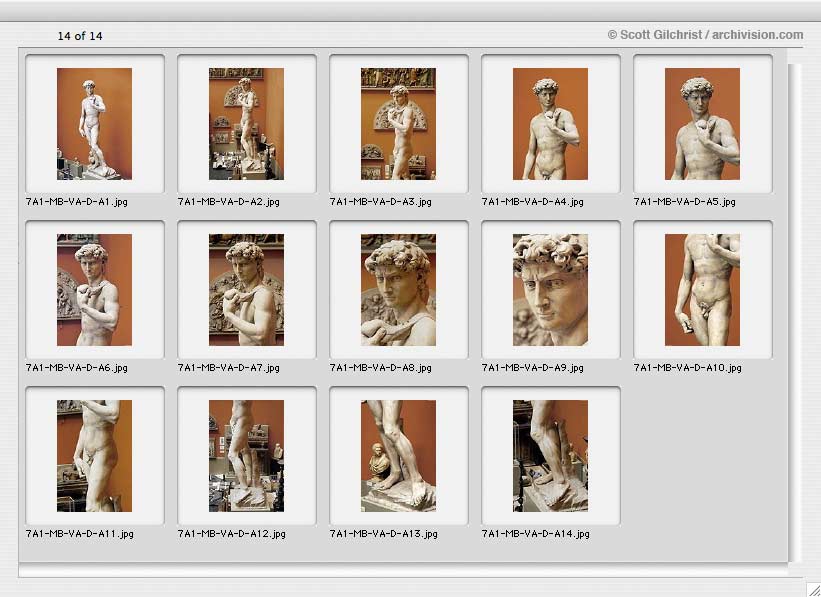
Task: Open thumbnail 7A1-MB-VA-D-A1.jpg full statue view
Action: click(x=94, y=124)
